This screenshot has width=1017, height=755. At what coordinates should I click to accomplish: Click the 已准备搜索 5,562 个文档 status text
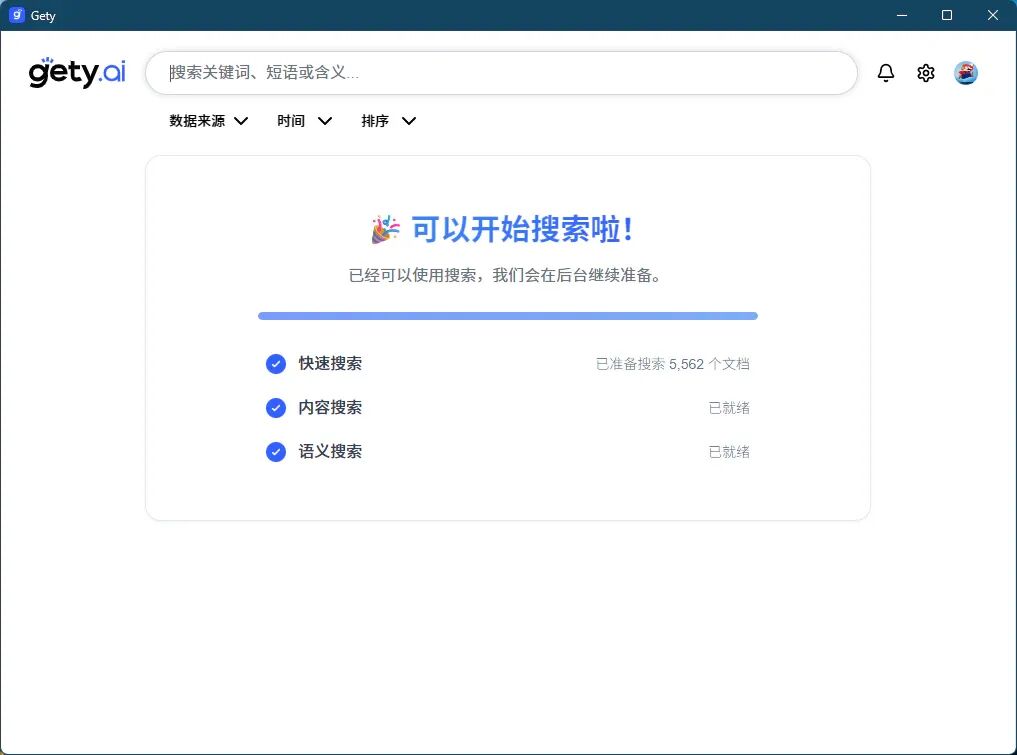[x=673, y=364]
